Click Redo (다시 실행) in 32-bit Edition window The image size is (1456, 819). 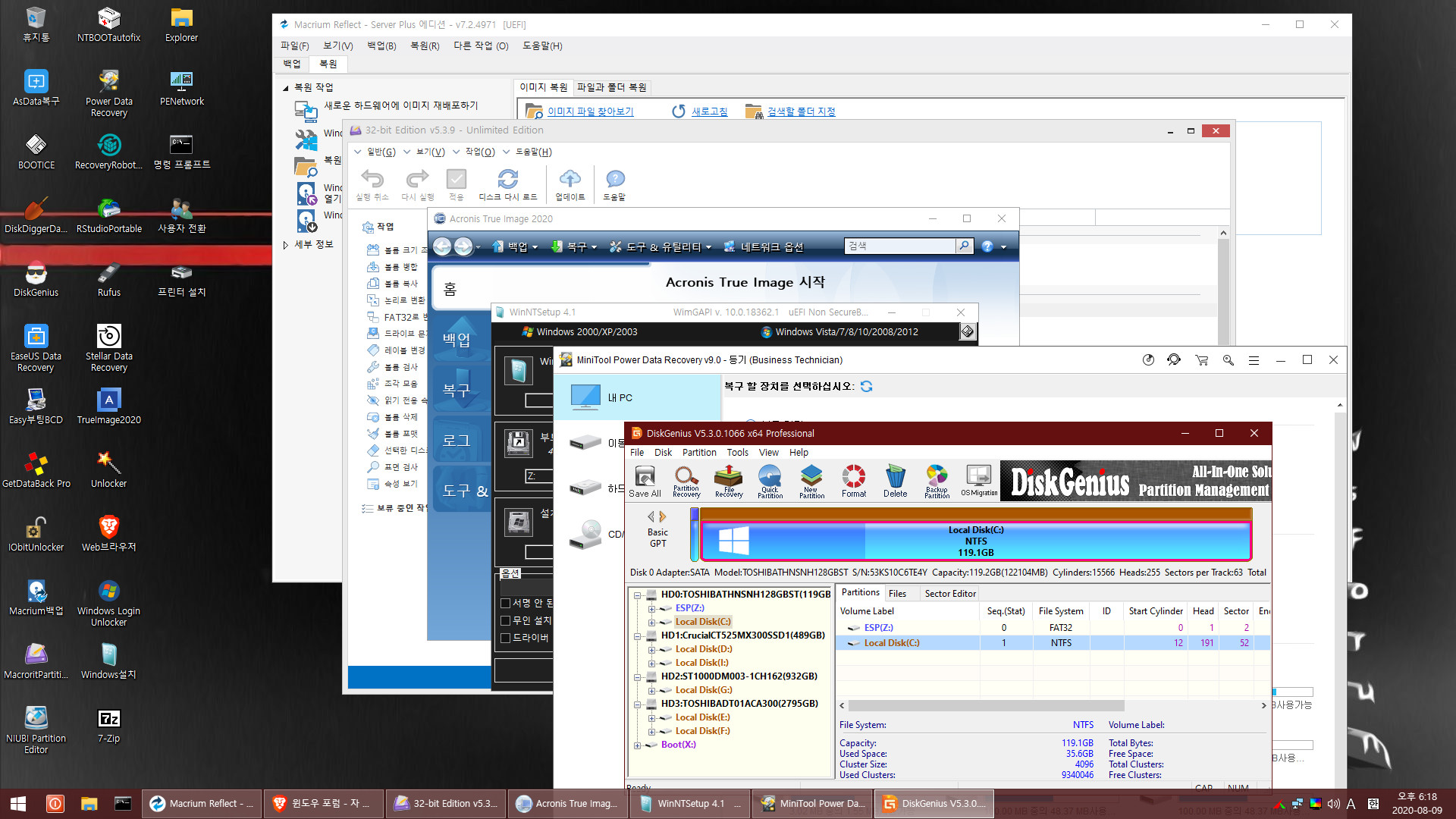(x=418, y=185)
